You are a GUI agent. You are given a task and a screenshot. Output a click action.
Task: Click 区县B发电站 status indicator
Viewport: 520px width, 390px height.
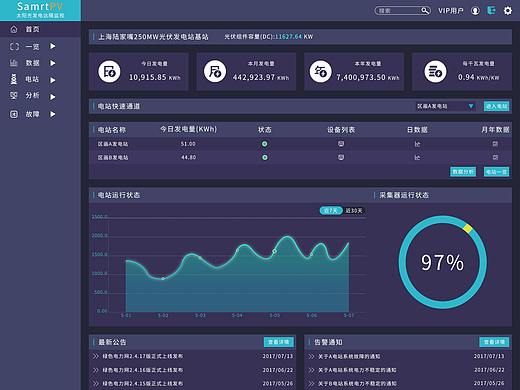click(264, 157)
